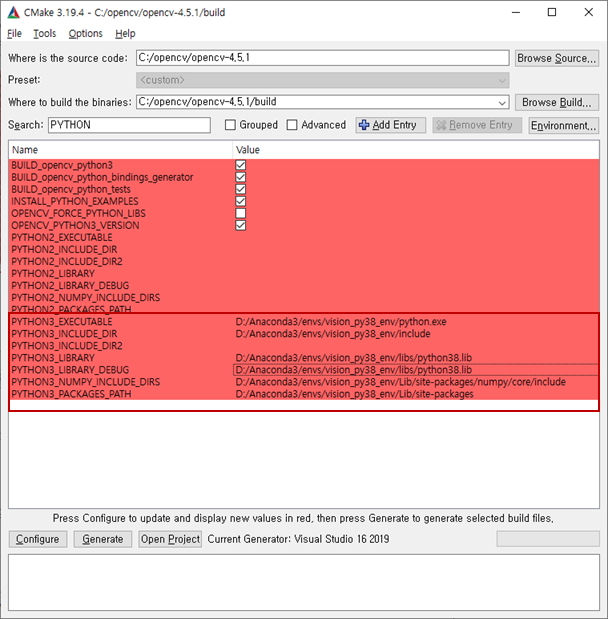
Task: Click the source code path input field
Action: 323,58
